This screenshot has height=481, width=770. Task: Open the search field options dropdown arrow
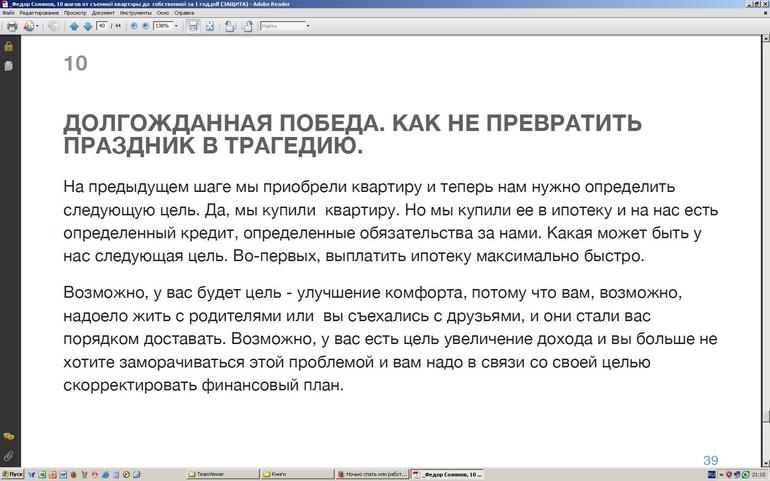307,26
